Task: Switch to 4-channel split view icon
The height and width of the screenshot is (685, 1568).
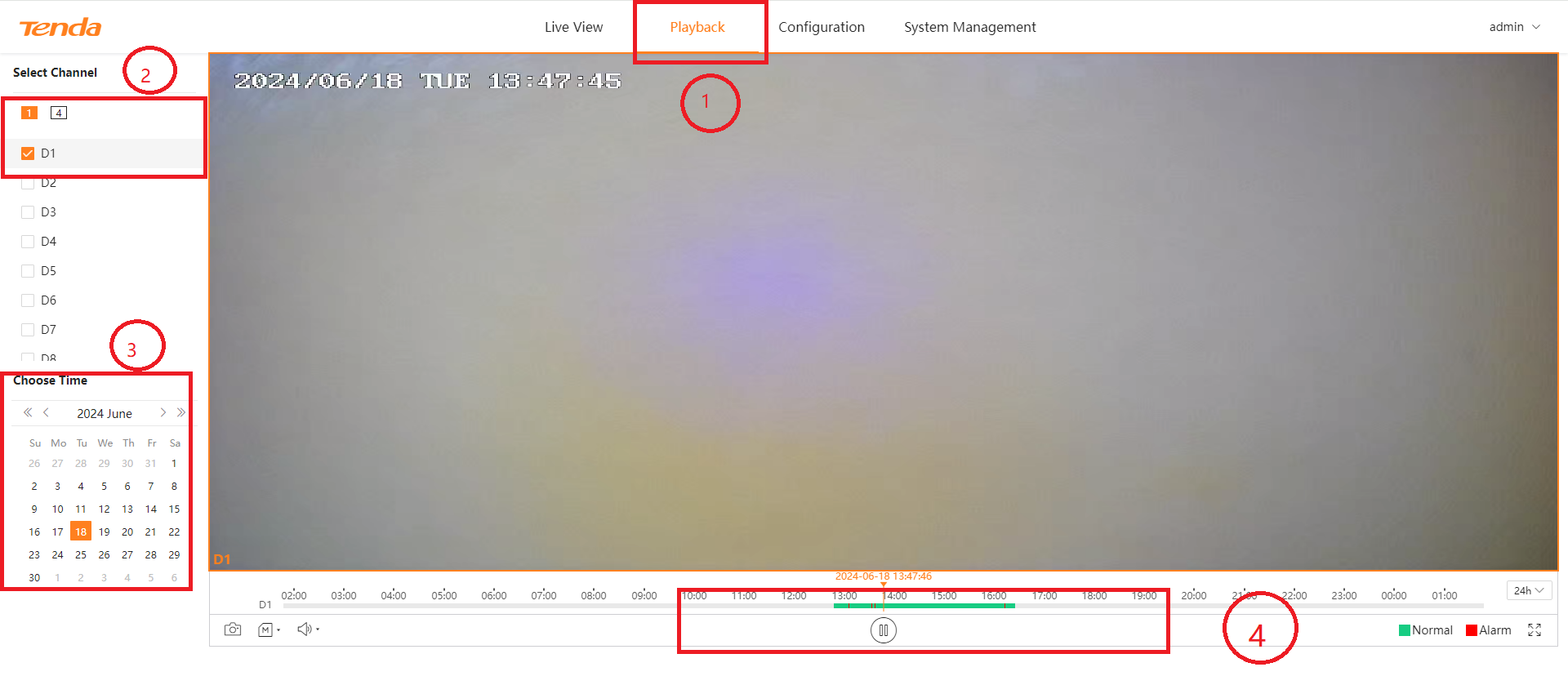Action: [59, 113]
